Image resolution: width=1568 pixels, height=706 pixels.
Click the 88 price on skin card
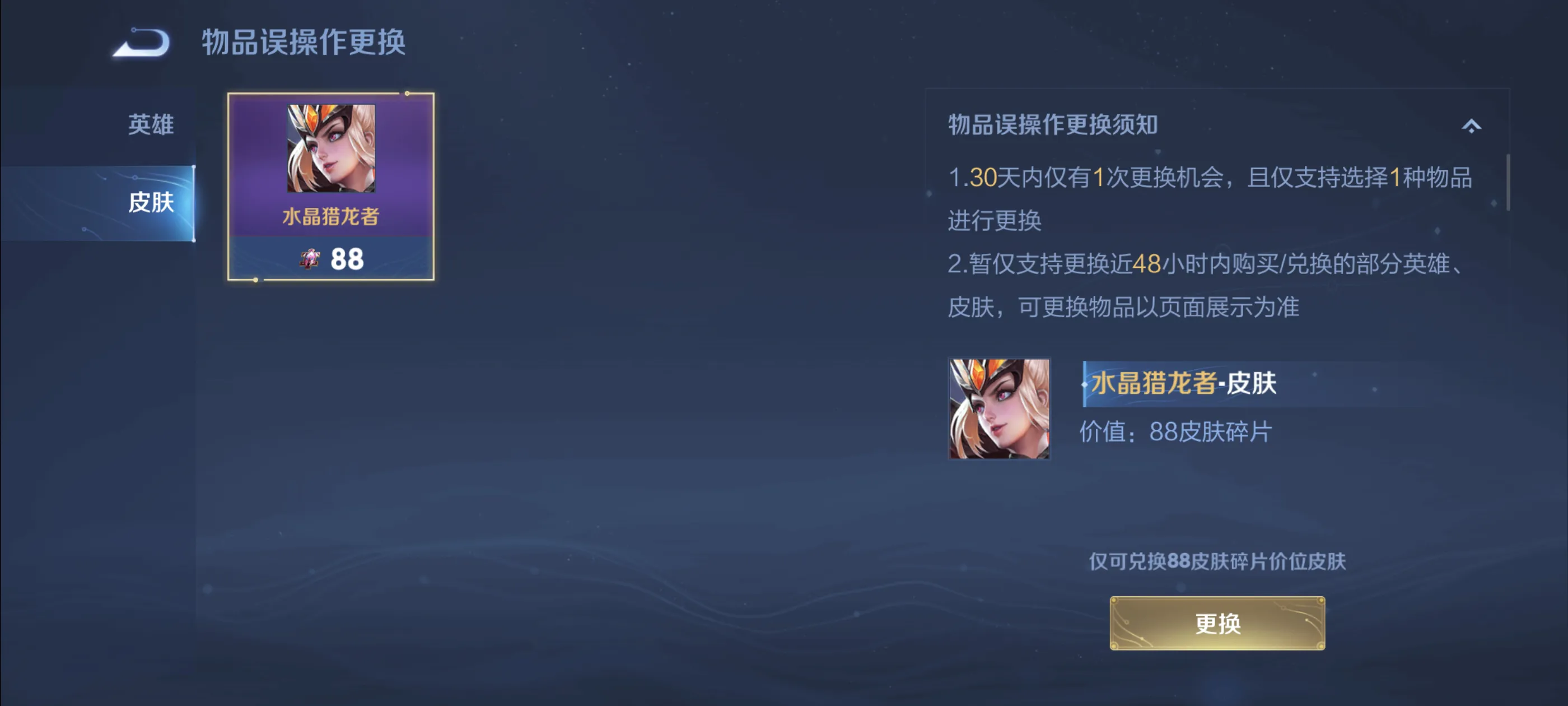tap(347, 259)
